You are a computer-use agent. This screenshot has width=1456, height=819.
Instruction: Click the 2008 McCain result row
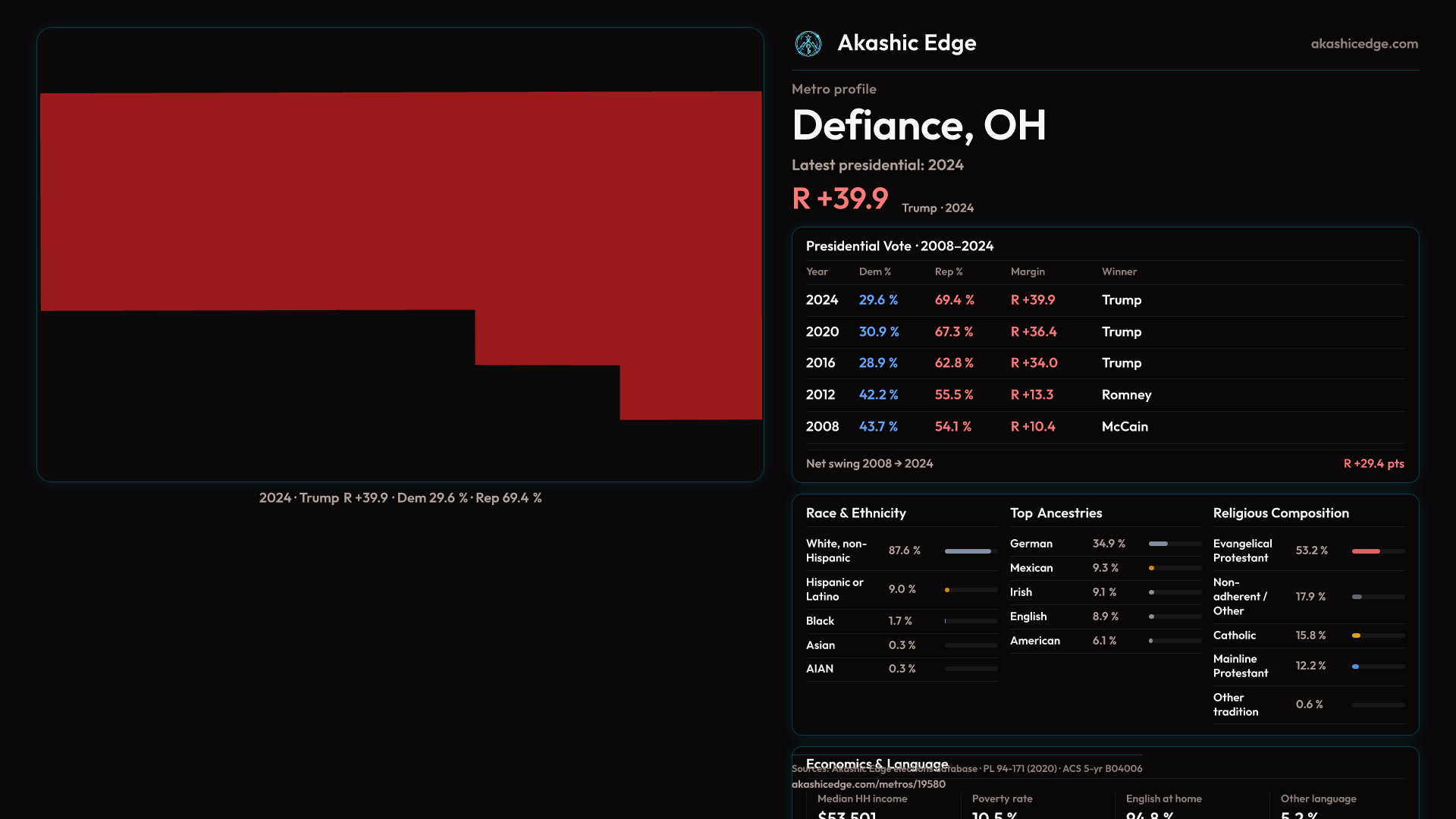1104,427
